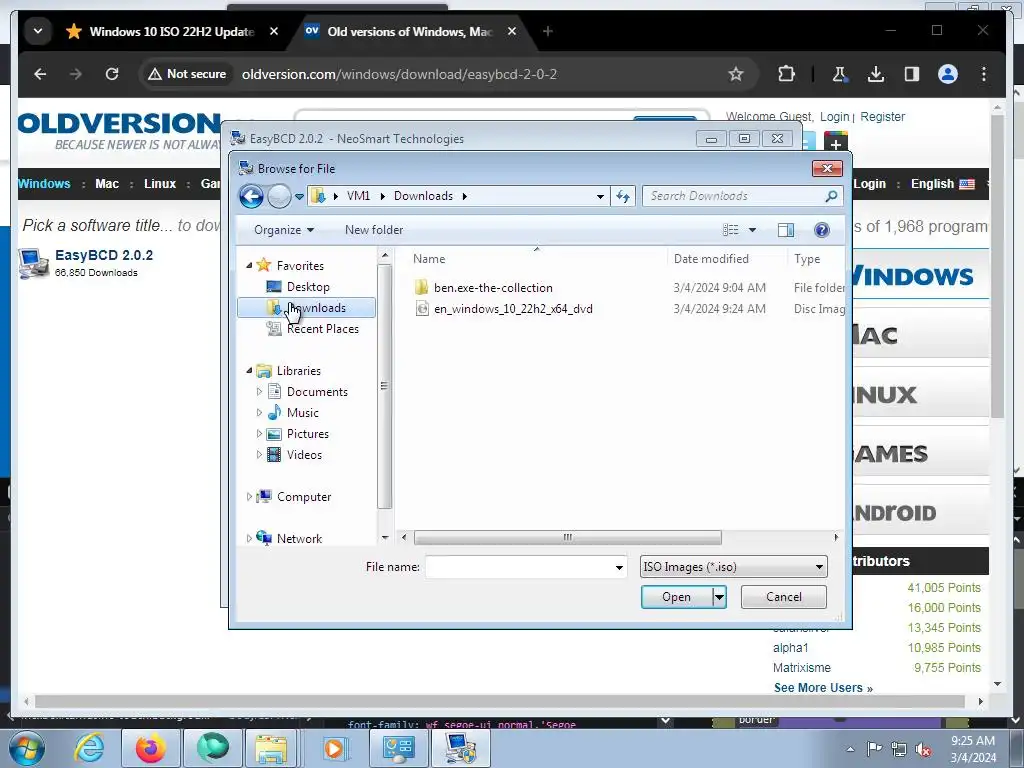Select Network in navigation pane
This screenshot has height=768, width=1024.
(x=299, y=539)
